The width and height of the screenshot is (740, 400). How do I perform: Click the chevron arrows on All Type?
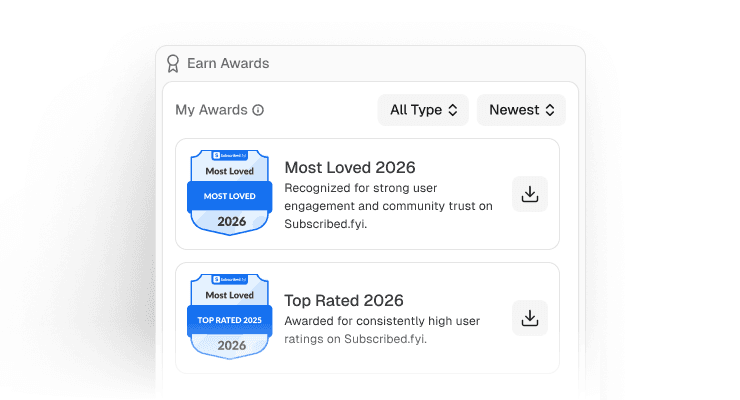coord(453,110)
